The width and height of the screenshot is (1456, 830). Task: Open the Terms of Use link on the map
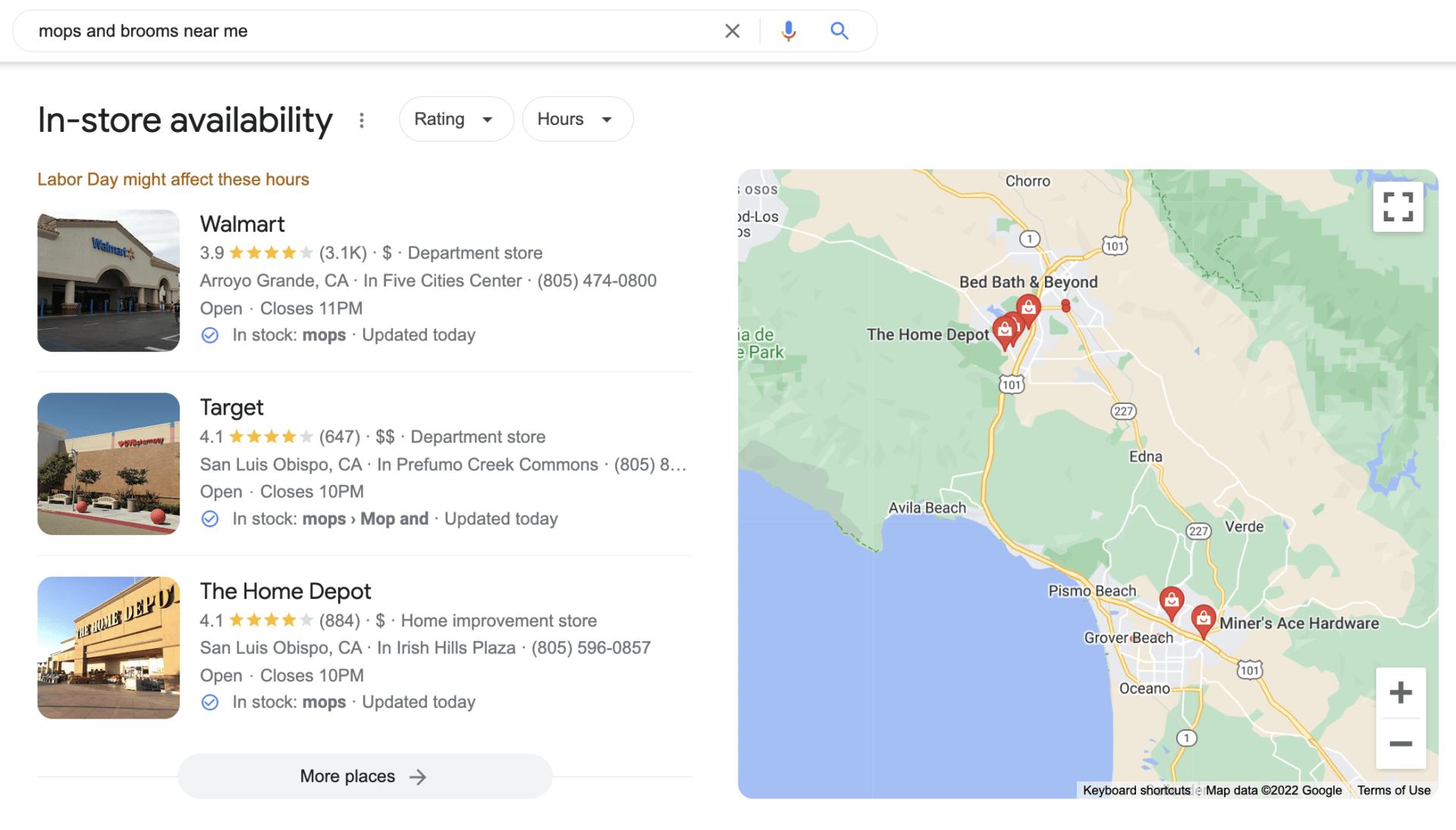pyautogui.click(x=1393, y=790)
